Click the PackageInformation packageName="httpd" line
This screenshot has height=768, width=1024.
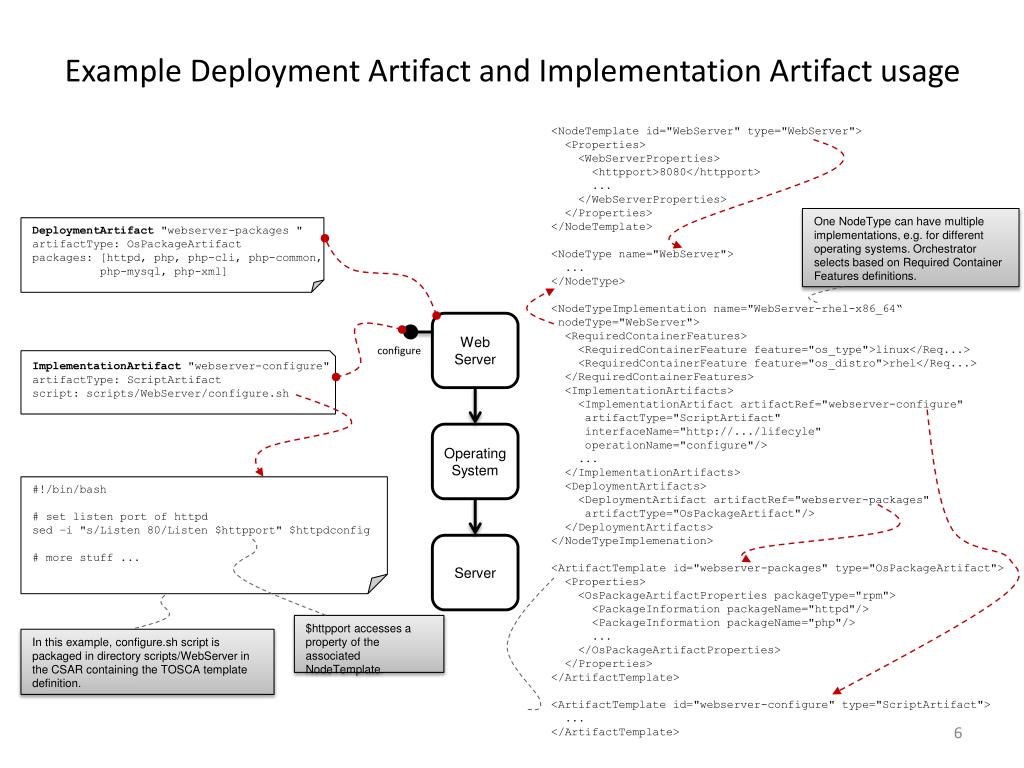(x=730, y=609)
